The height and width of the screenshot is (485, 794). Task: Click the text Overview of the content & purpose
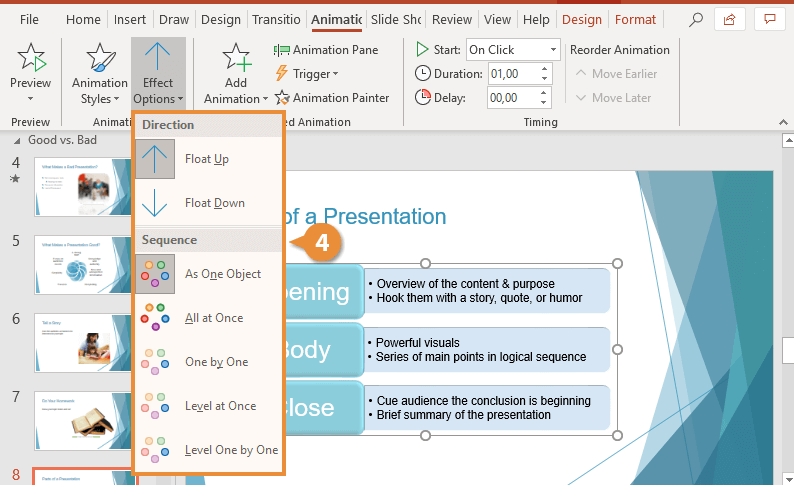coord(465,284)
